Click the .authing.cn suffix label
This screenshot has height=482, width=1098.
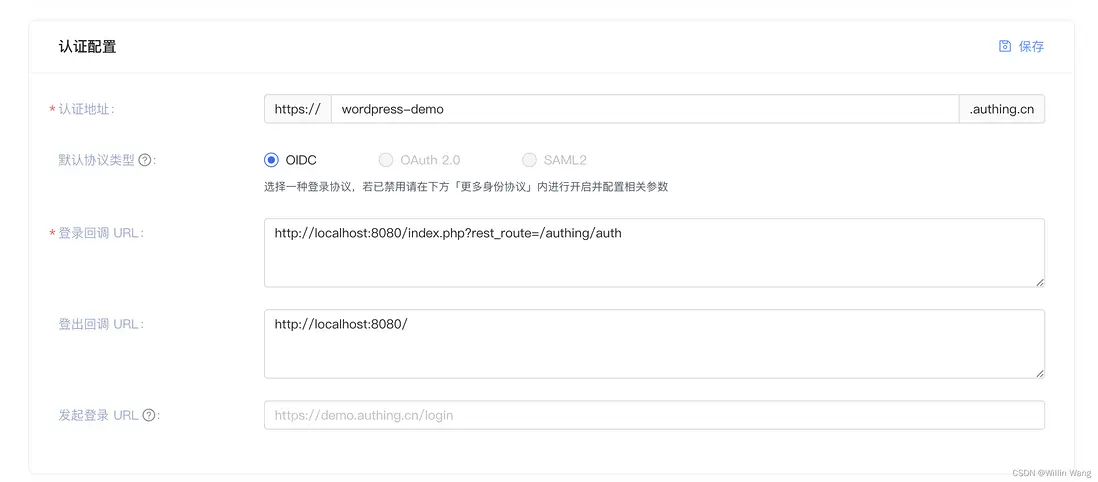[1002, 109]
